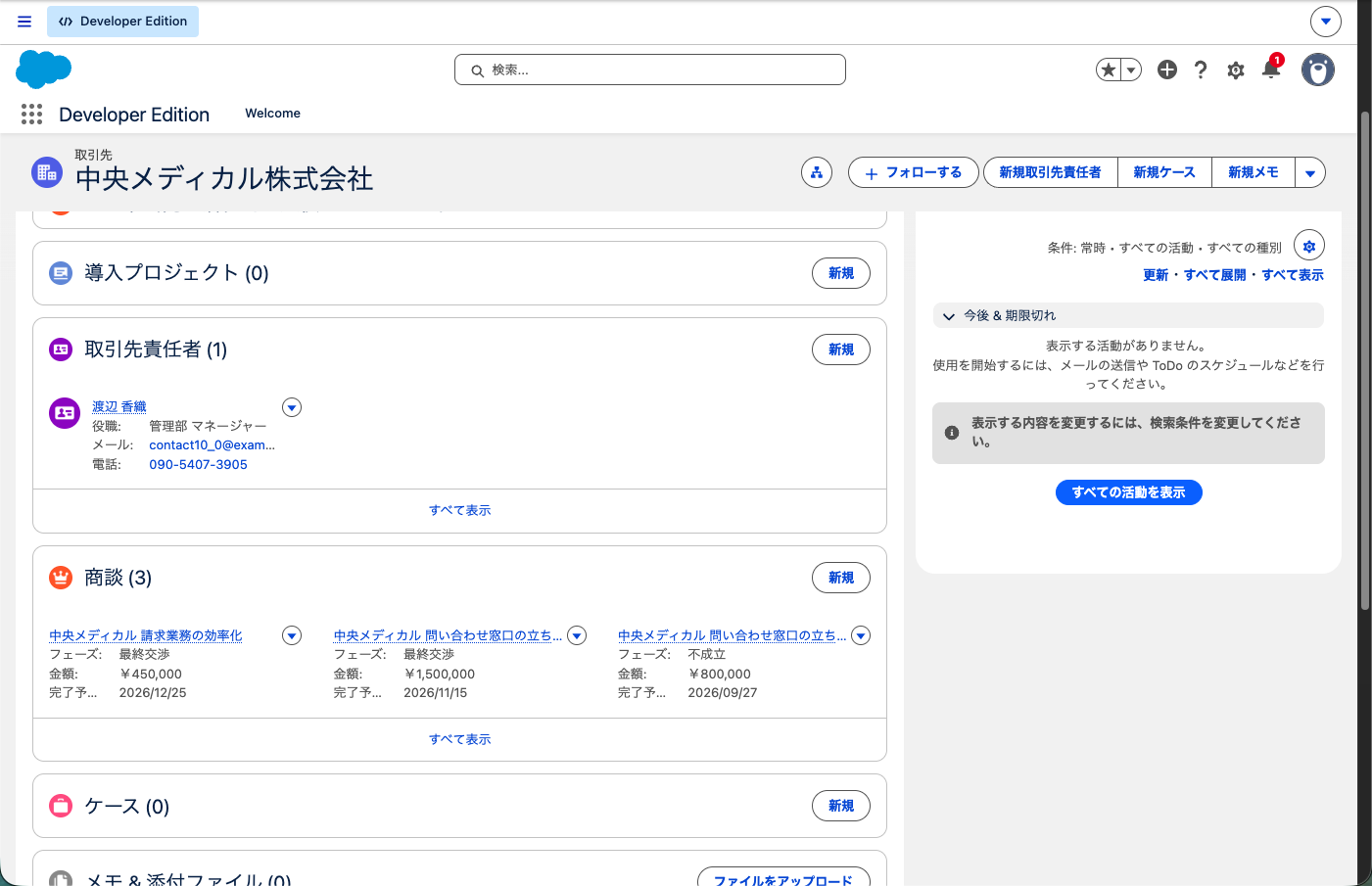This screenshot has width=1372, height=886.
Task: Open the hamburger menu at top left
Action: 24,22
